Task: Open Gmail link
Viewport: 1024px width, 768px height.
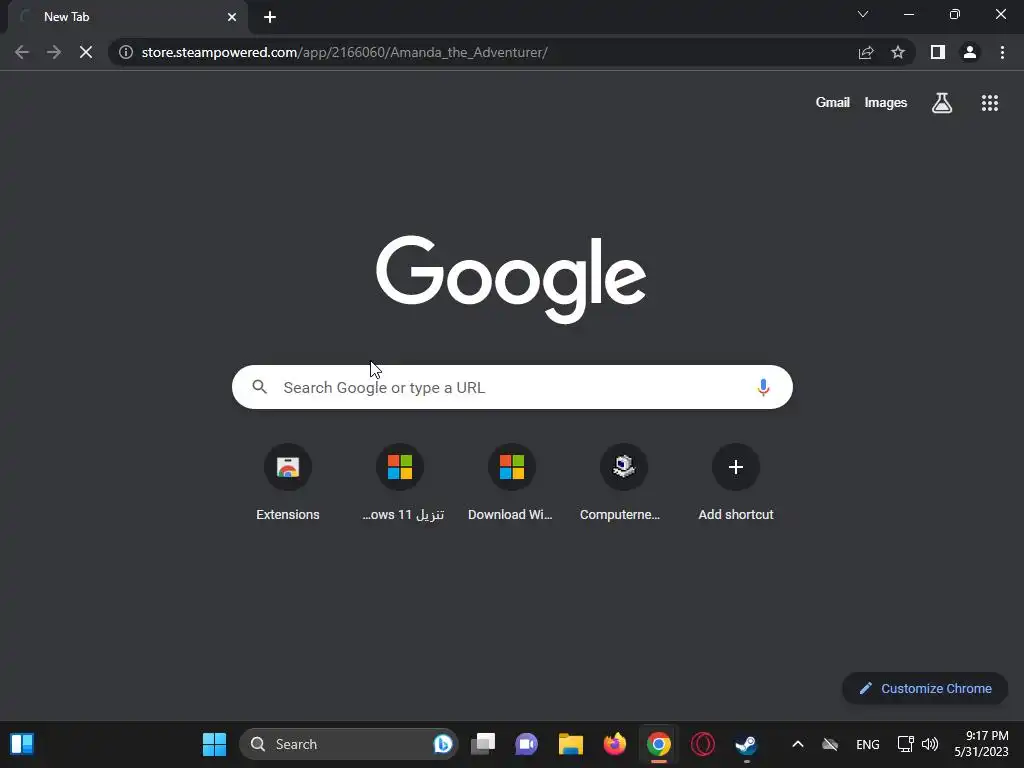Action: (833, 103)
